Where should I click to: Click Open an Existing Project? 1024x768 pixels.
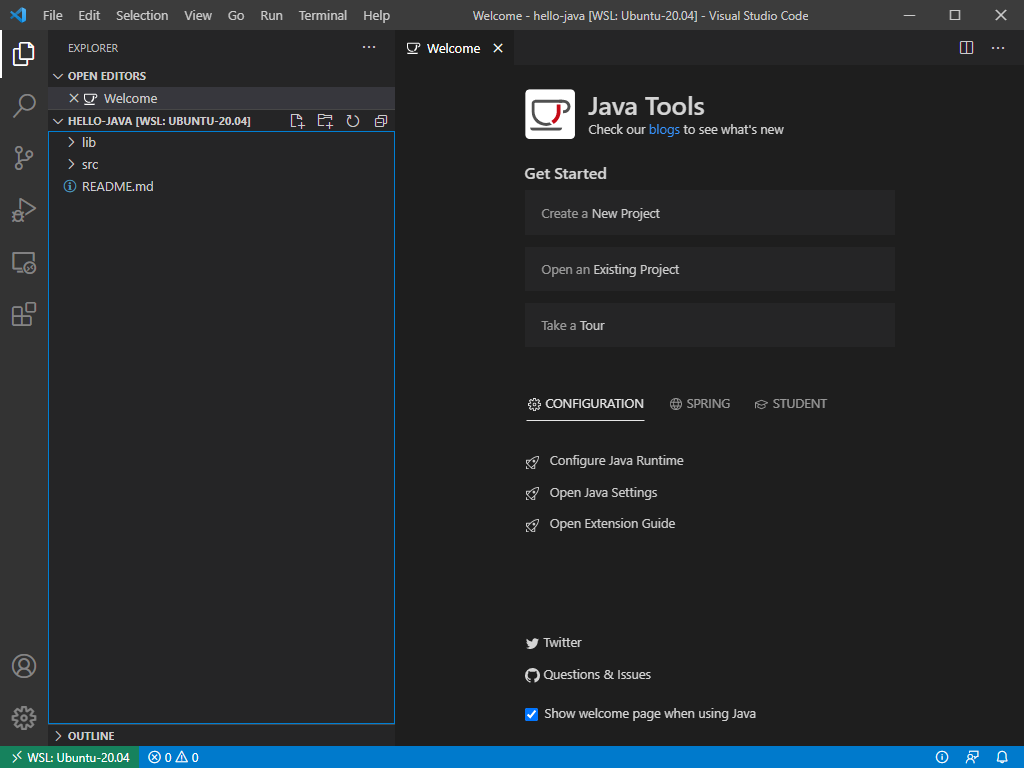point(709,269)
